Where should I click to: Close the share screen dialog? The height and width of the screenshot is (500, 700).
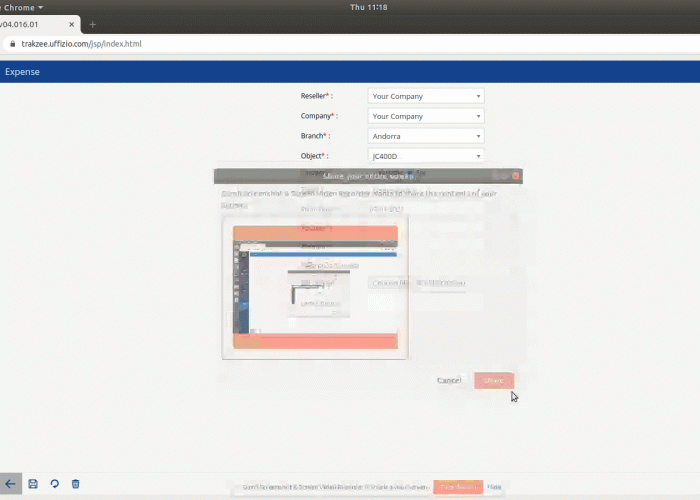coord(516,176)
